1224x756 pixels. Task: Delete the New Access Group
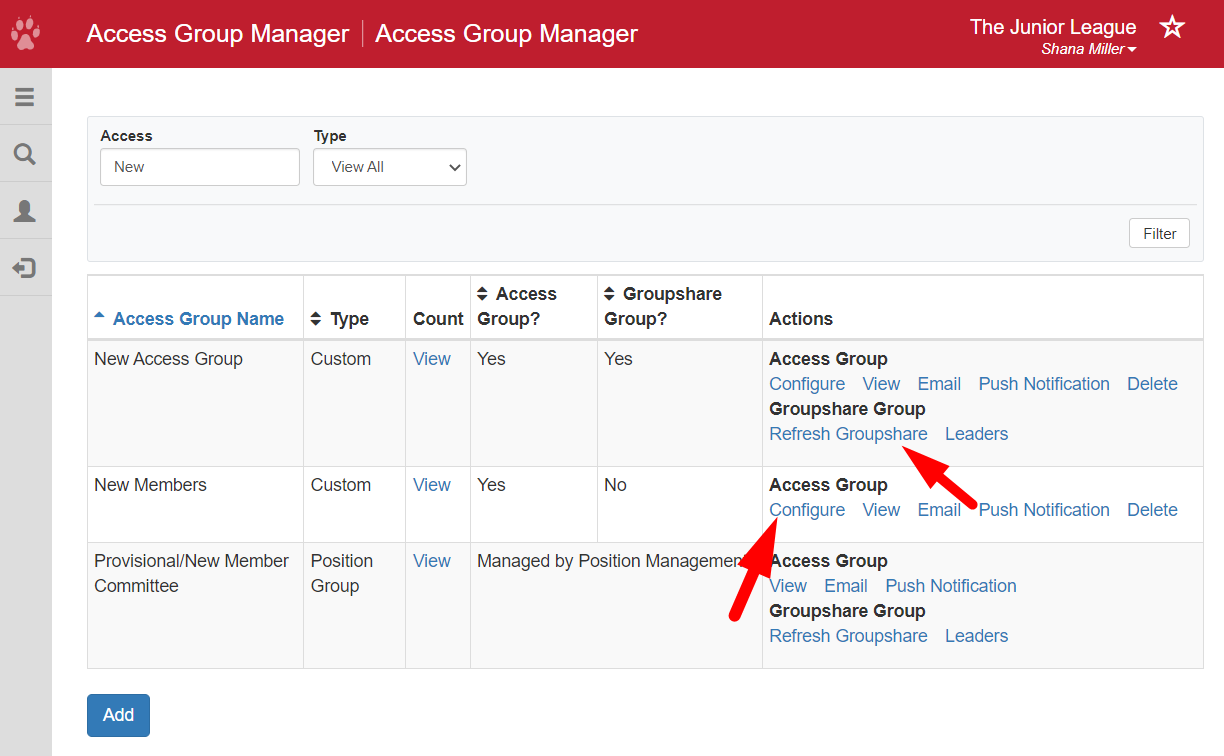coord(1152,384)
